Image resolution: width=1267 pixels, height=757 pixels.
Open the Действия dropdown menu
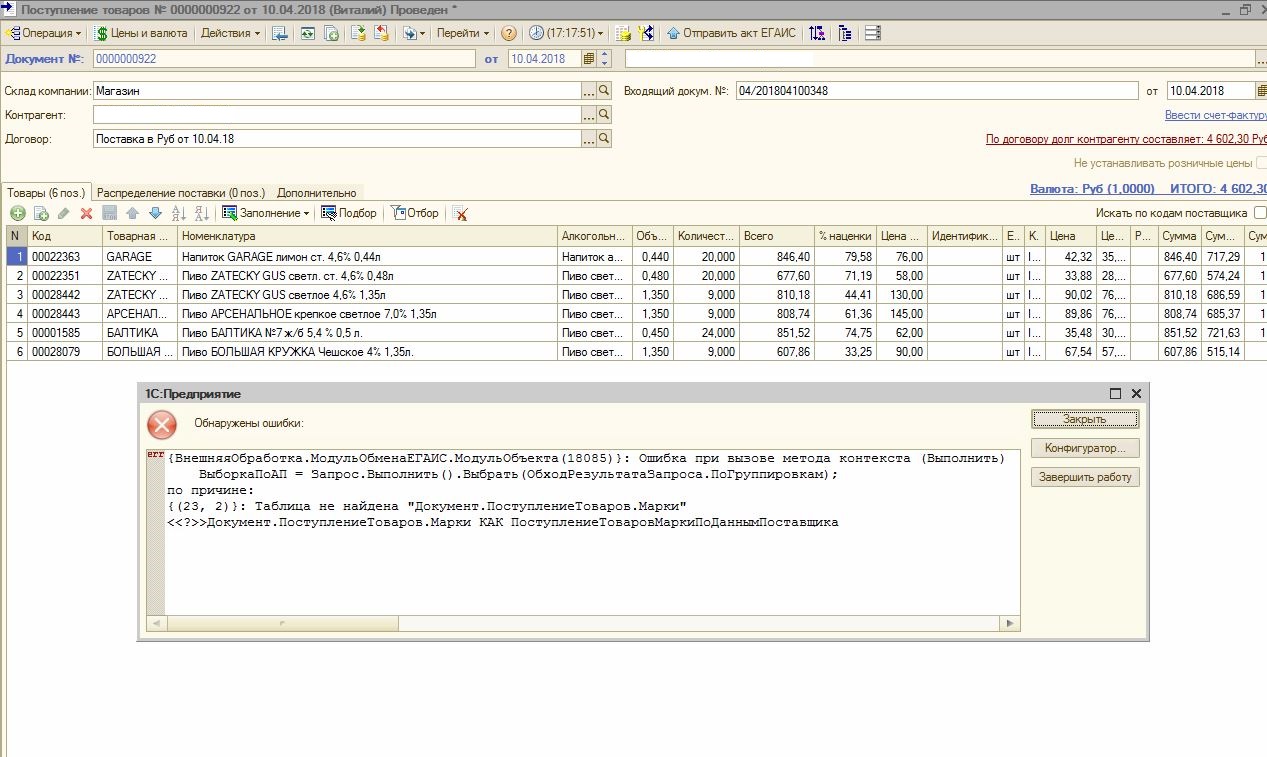(x=230, y=33)
